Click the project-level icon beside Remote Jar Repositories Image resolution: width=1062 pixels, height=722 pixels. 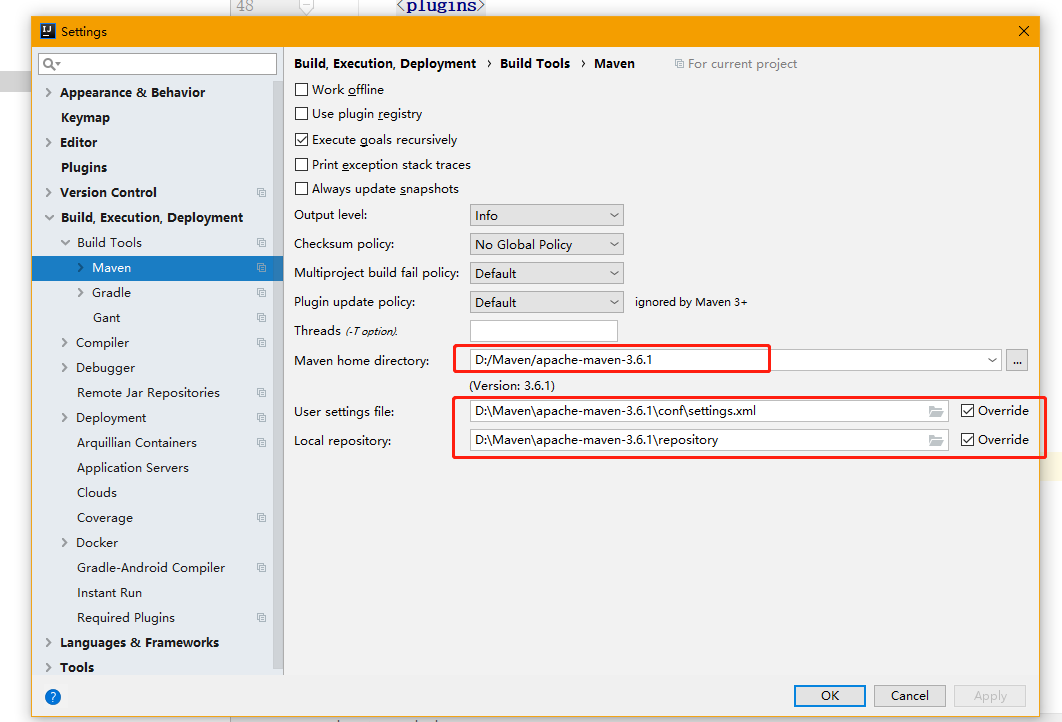pos(261,393)
